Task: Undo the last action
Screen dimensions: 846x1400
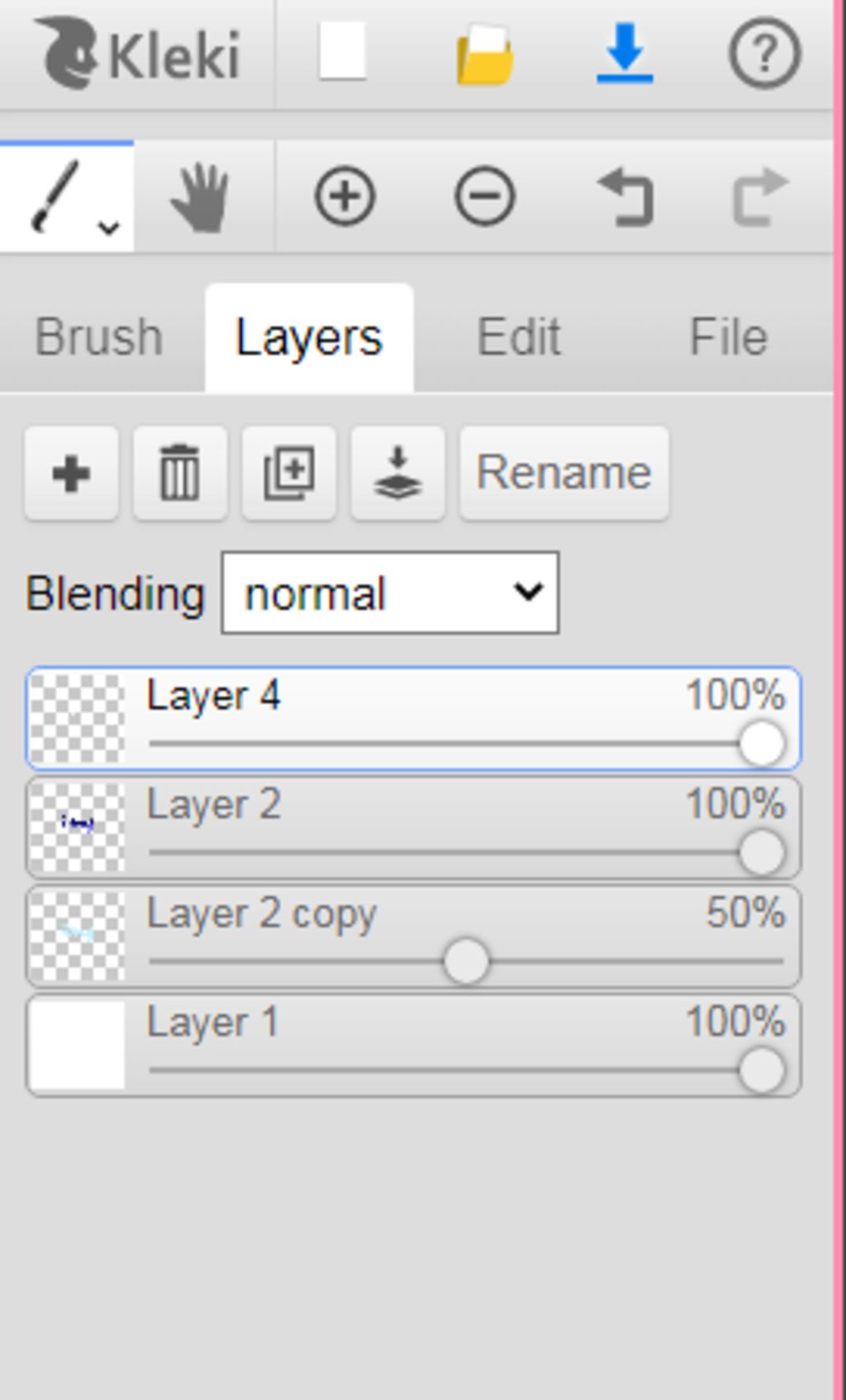Action: (625, 197)
